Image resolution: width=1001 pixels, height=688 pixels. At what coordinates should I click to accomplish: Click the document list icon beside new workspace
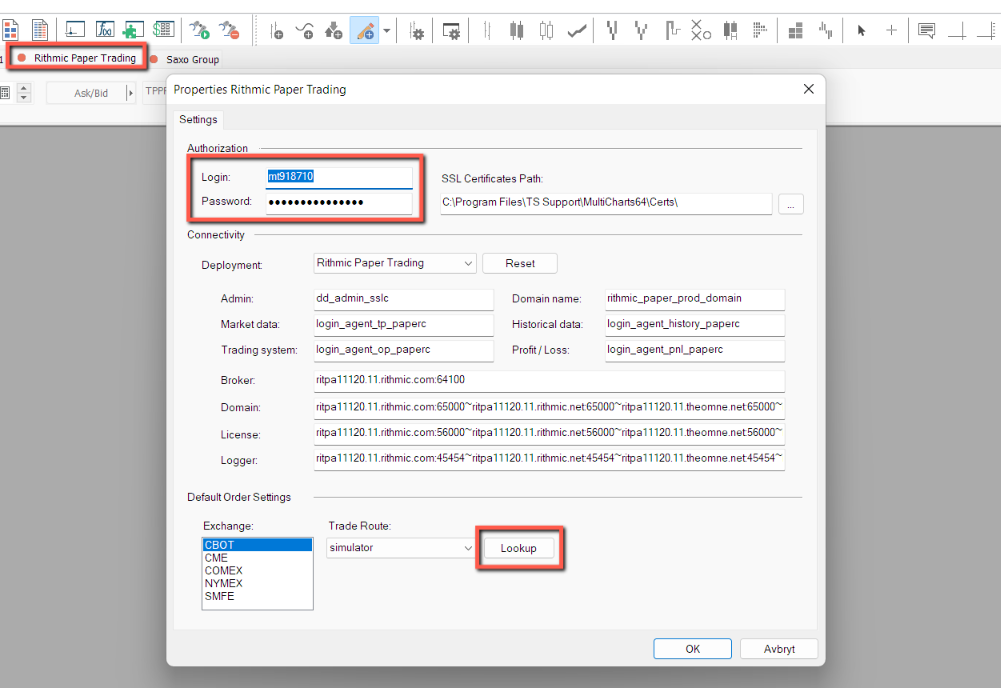click(x=40, y=30)
